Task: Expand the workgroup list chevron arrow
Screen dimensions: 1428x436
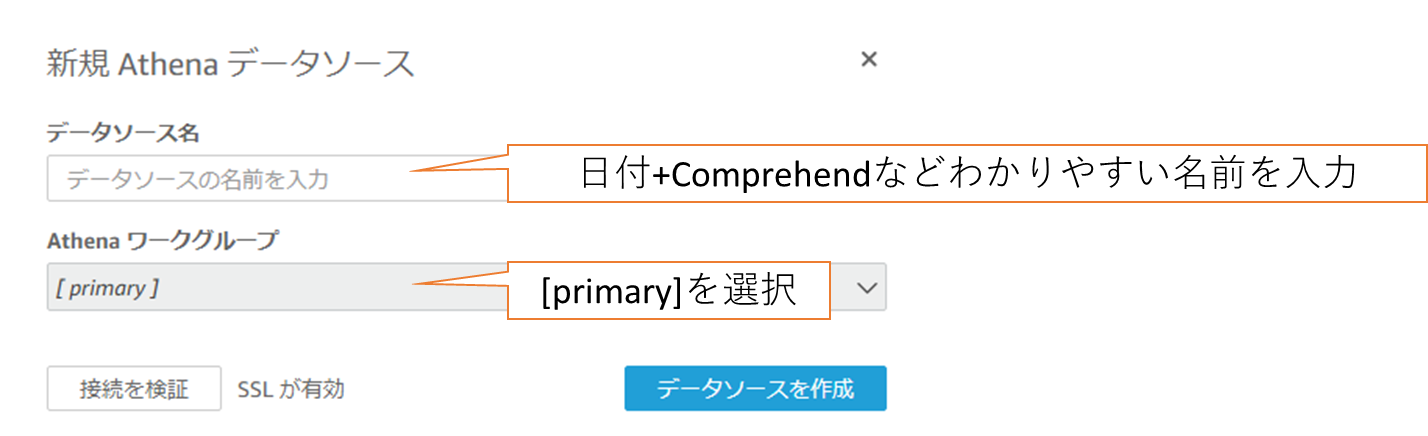Action: [867, 288]
